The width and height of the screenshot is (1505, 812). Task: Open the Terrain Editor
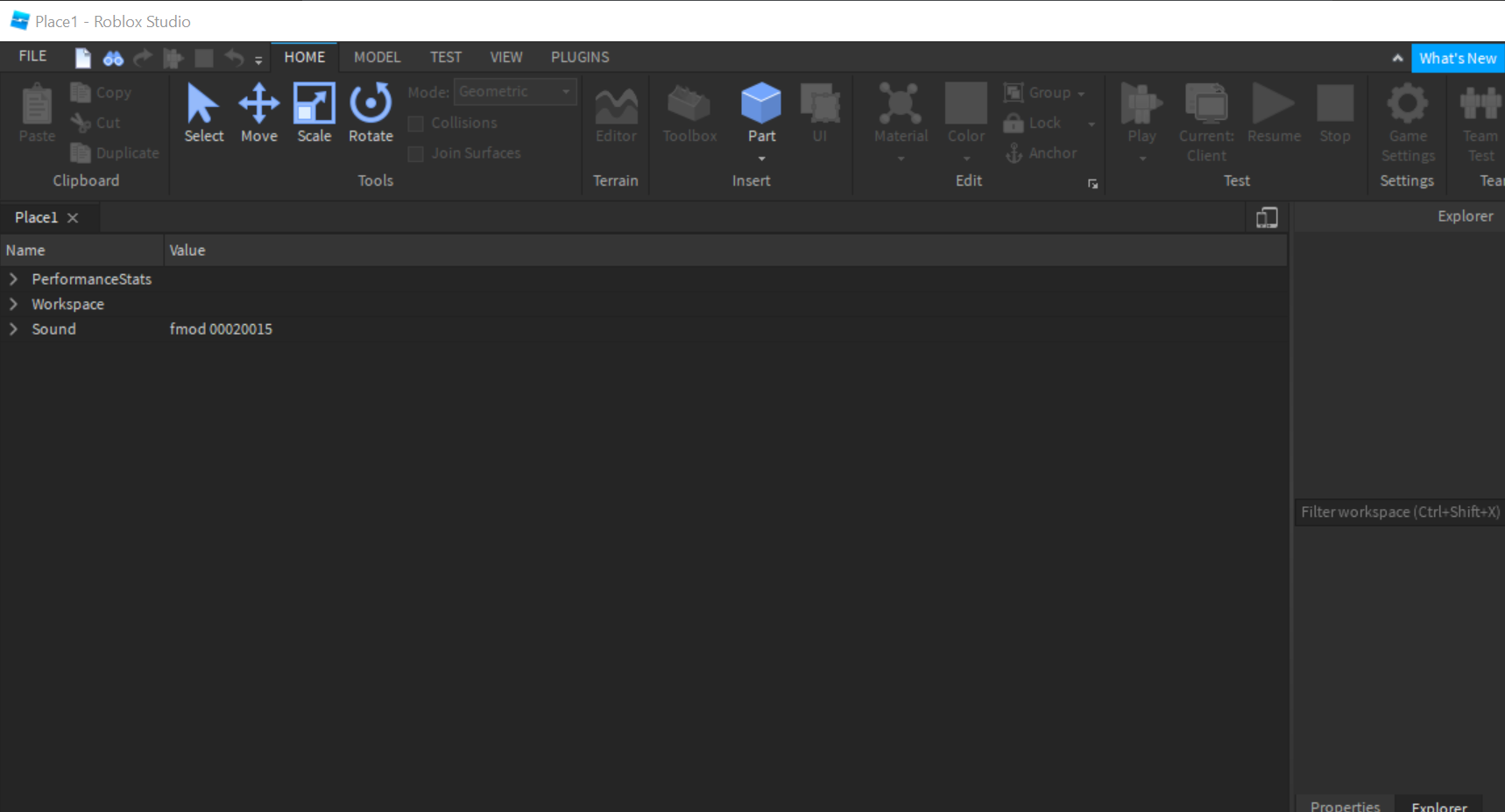point(616,113)
